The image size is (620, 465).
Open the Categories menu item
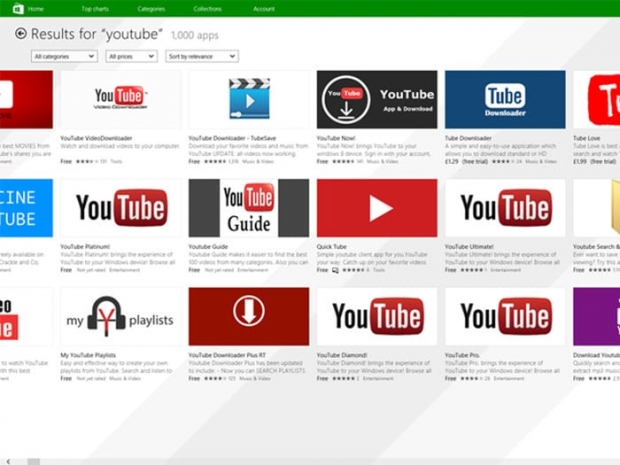click(x=151, y=8)
